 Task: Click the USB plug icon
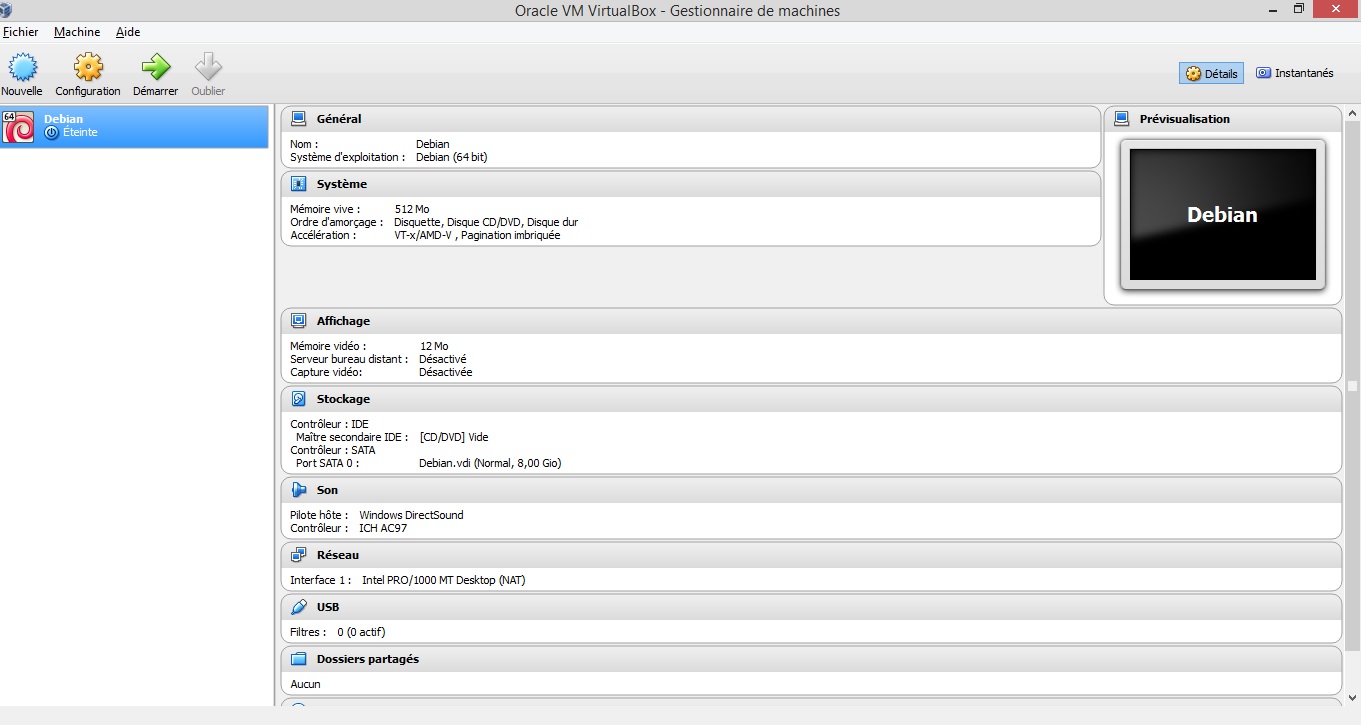pyautogui.click(x=298, y=607)
